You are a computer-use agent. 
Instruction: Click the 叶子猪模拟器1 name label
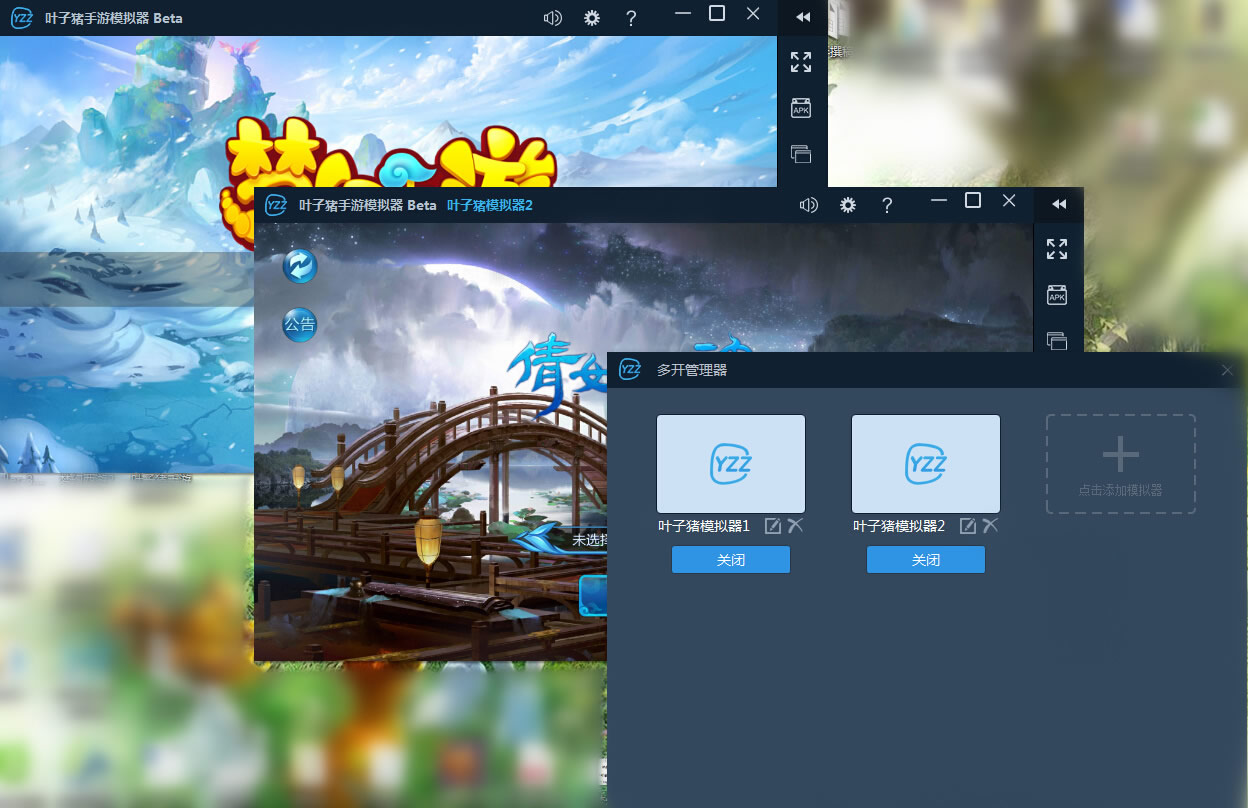click(704, 526)
